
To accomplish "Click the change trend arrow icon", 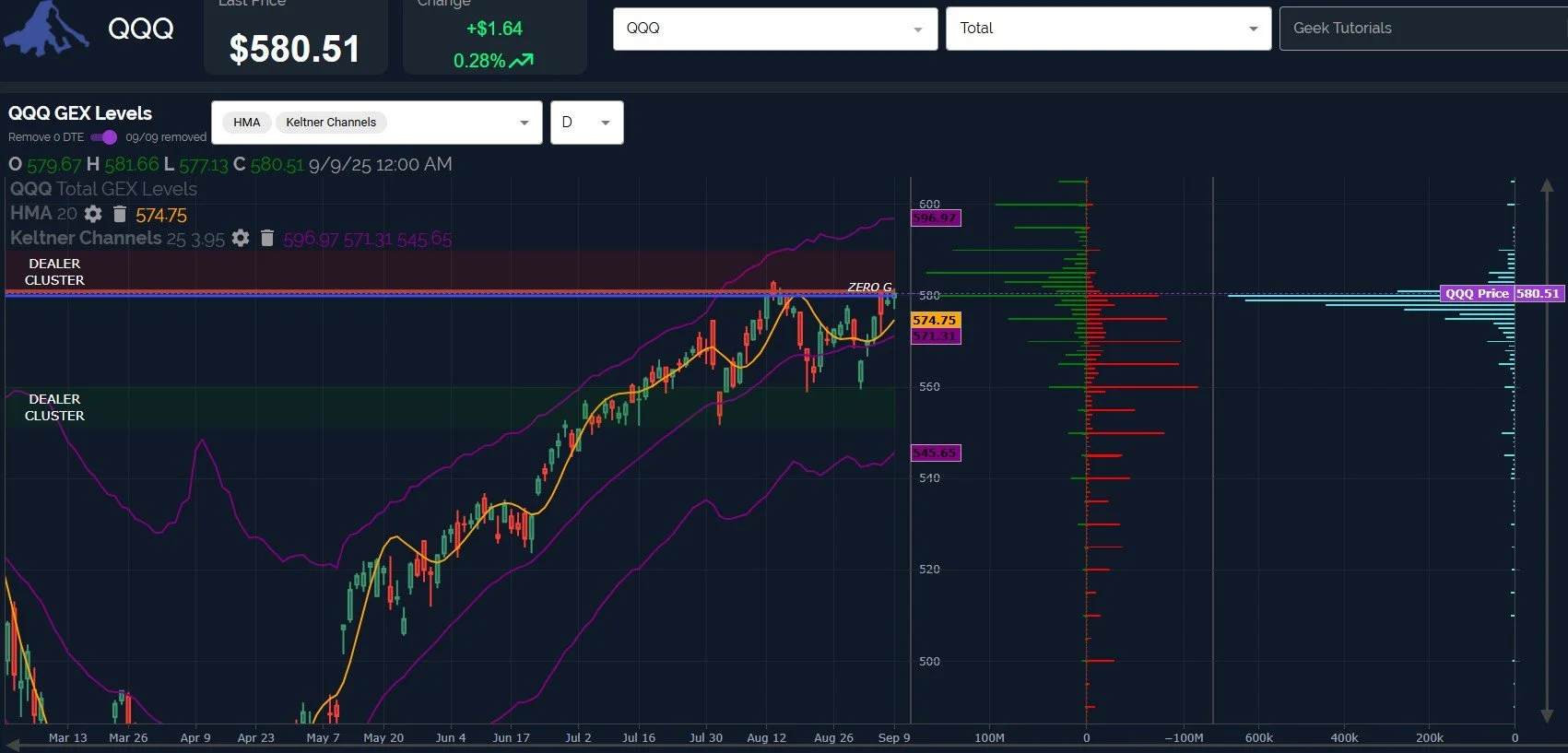I will tap(522, 61).
